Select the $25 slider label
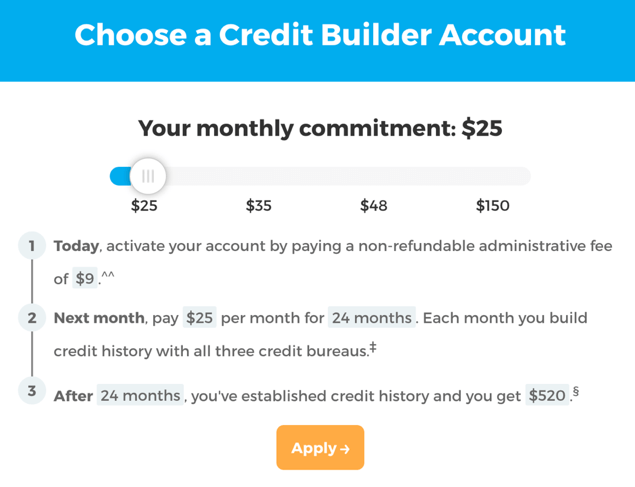This screenshot has height=487, width=635. point(144,206)
